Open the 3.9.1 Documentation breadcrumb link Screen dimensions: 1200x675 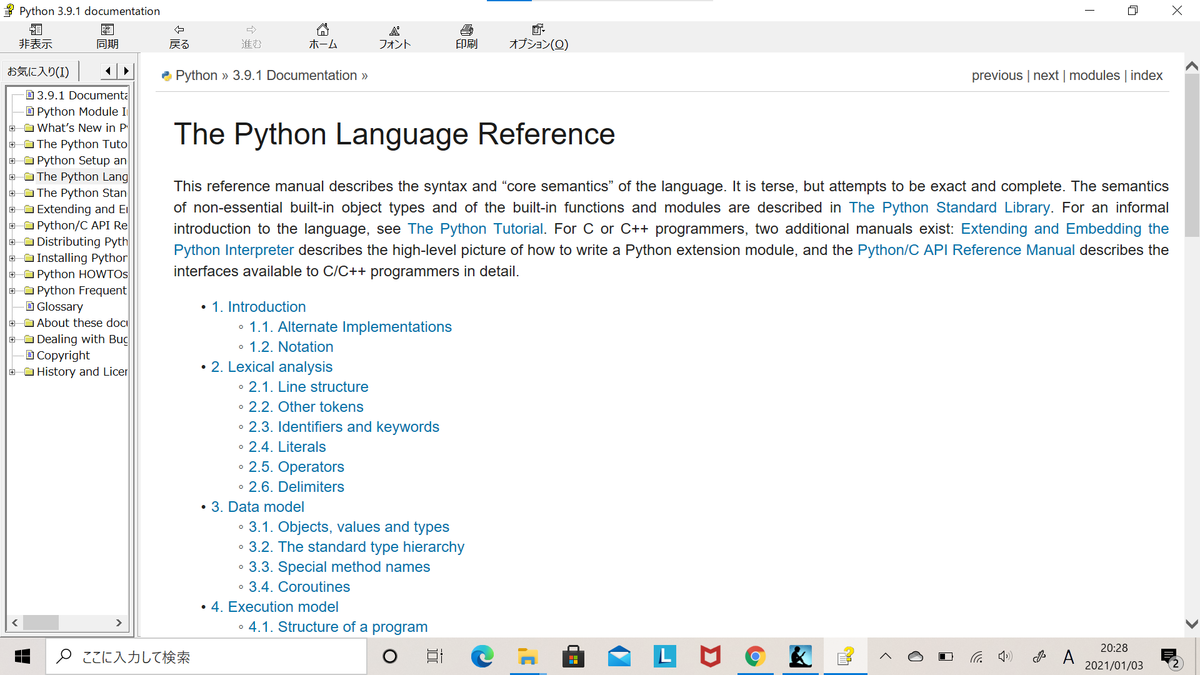[x=295, y=75]
